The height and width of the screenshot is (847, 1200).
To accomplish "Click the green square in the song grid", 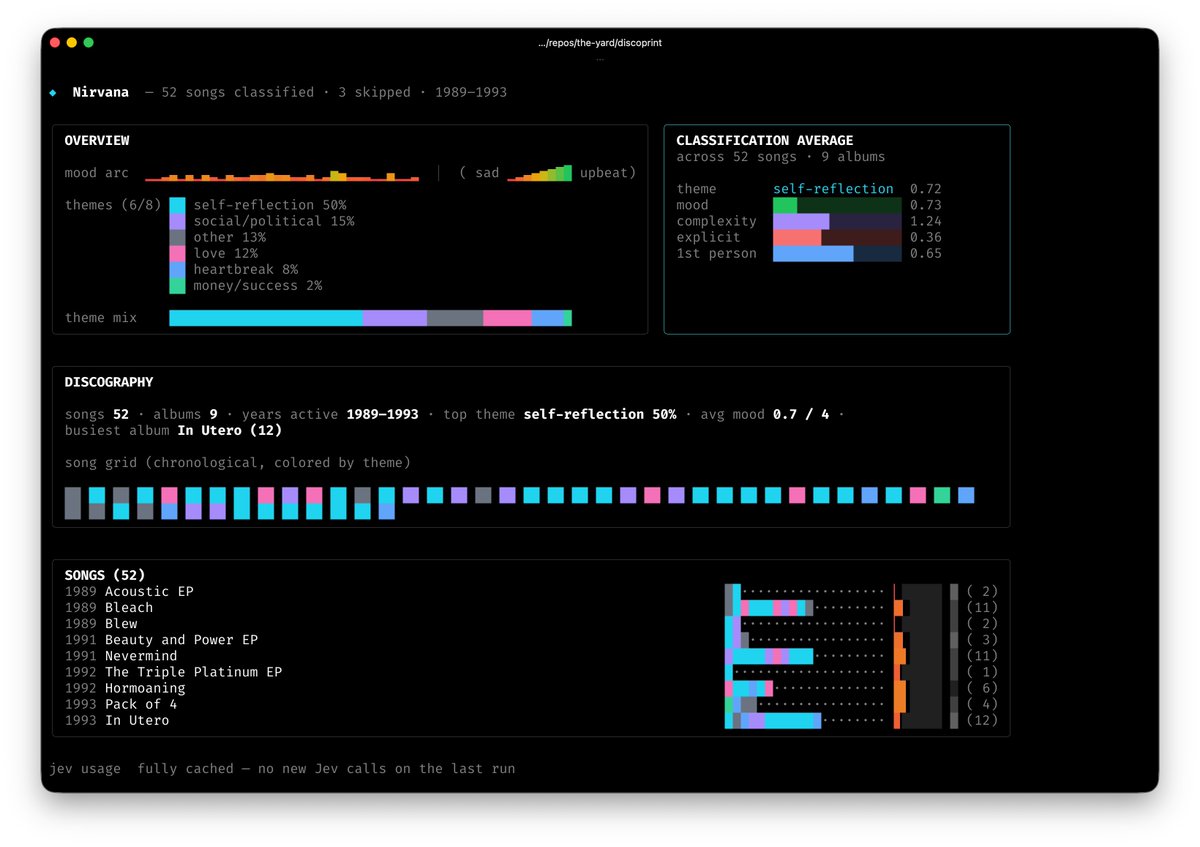I will click(x=942, y=495).
